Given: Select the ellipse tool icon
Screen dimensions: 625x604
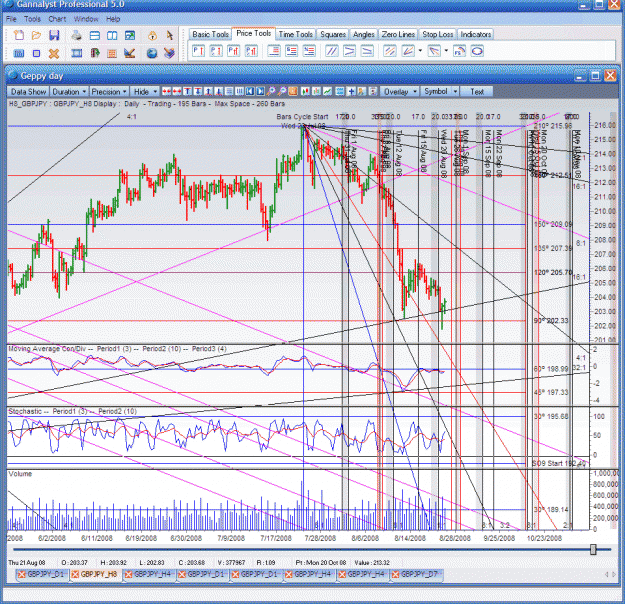Looking at the screenshot, I should coord(477,51).
